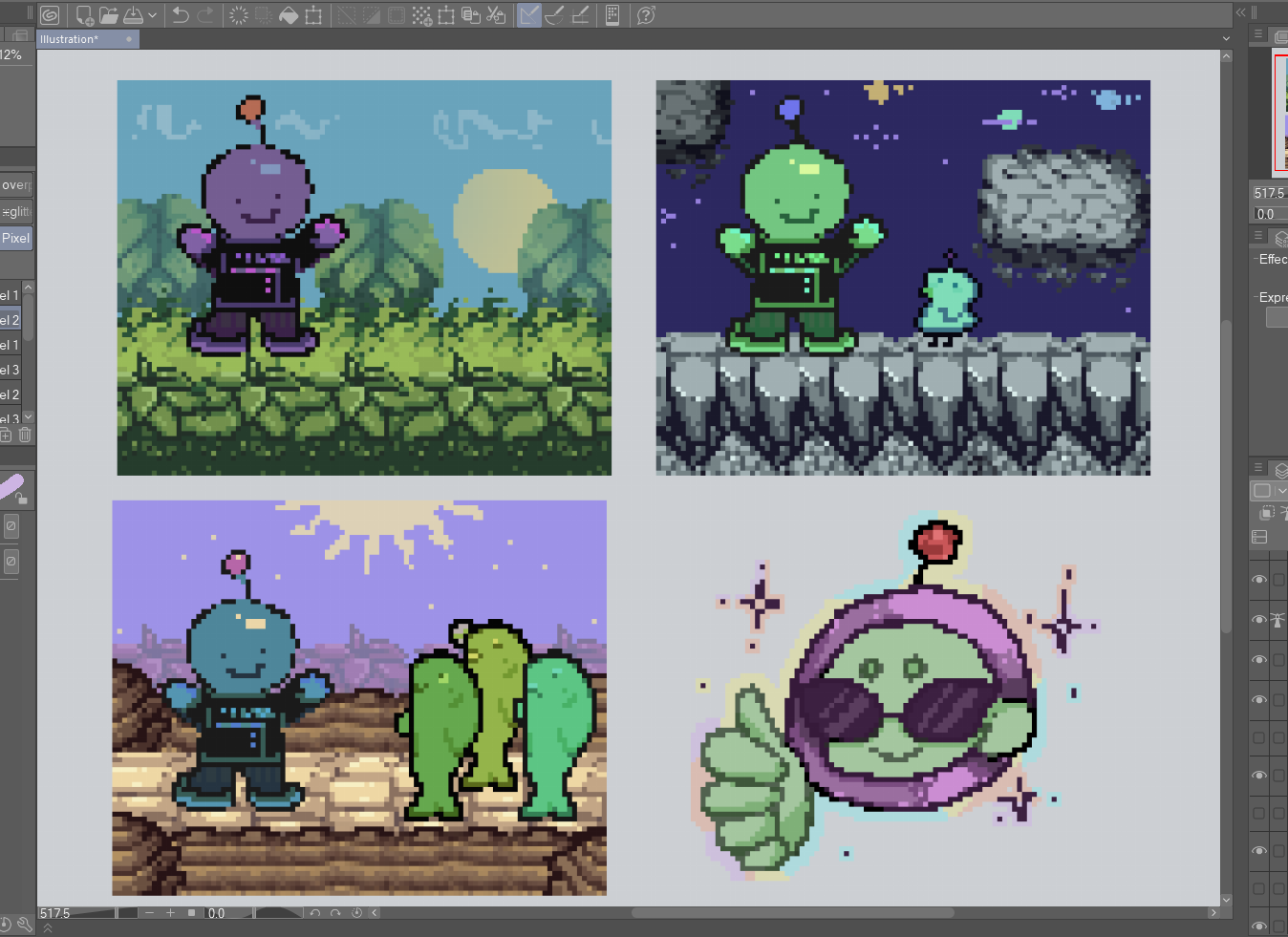Click the sub tool list down arrow
The image size is (1288, 937).
click(x=29, y=417)
